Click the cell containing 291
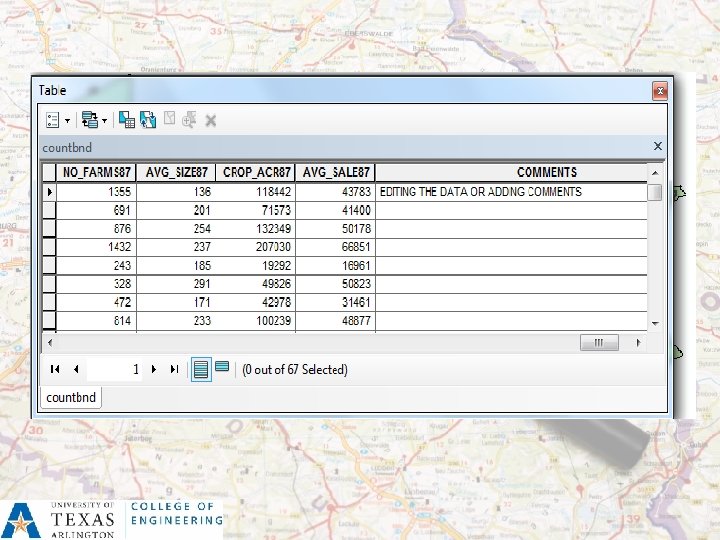 pos(176,284)
